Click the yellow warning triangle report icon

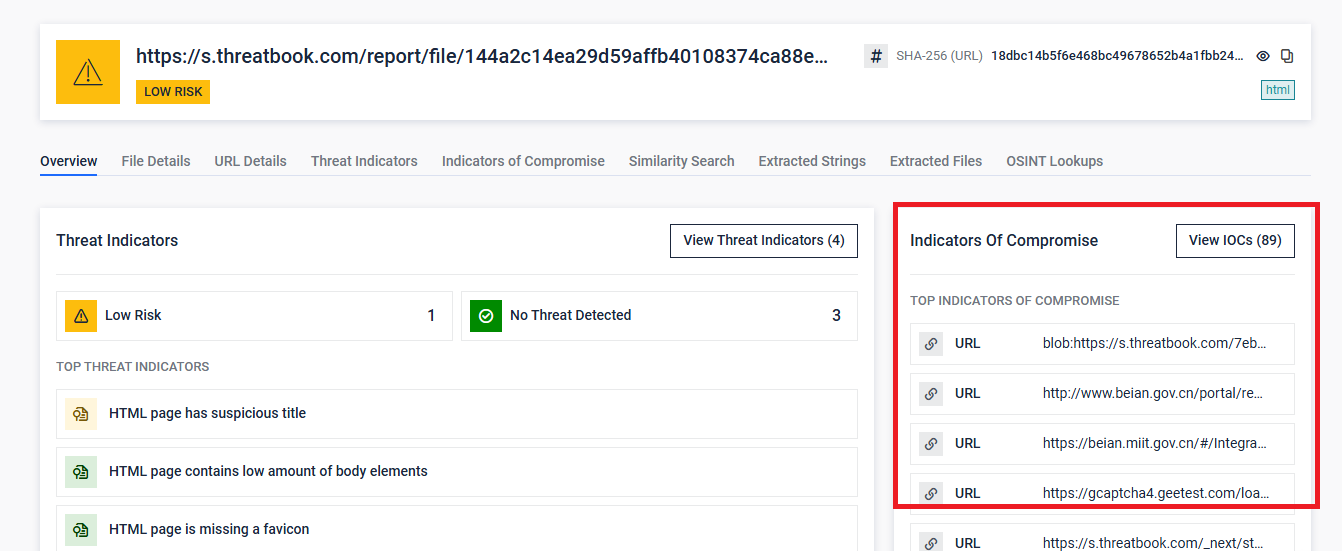[88, 72]
